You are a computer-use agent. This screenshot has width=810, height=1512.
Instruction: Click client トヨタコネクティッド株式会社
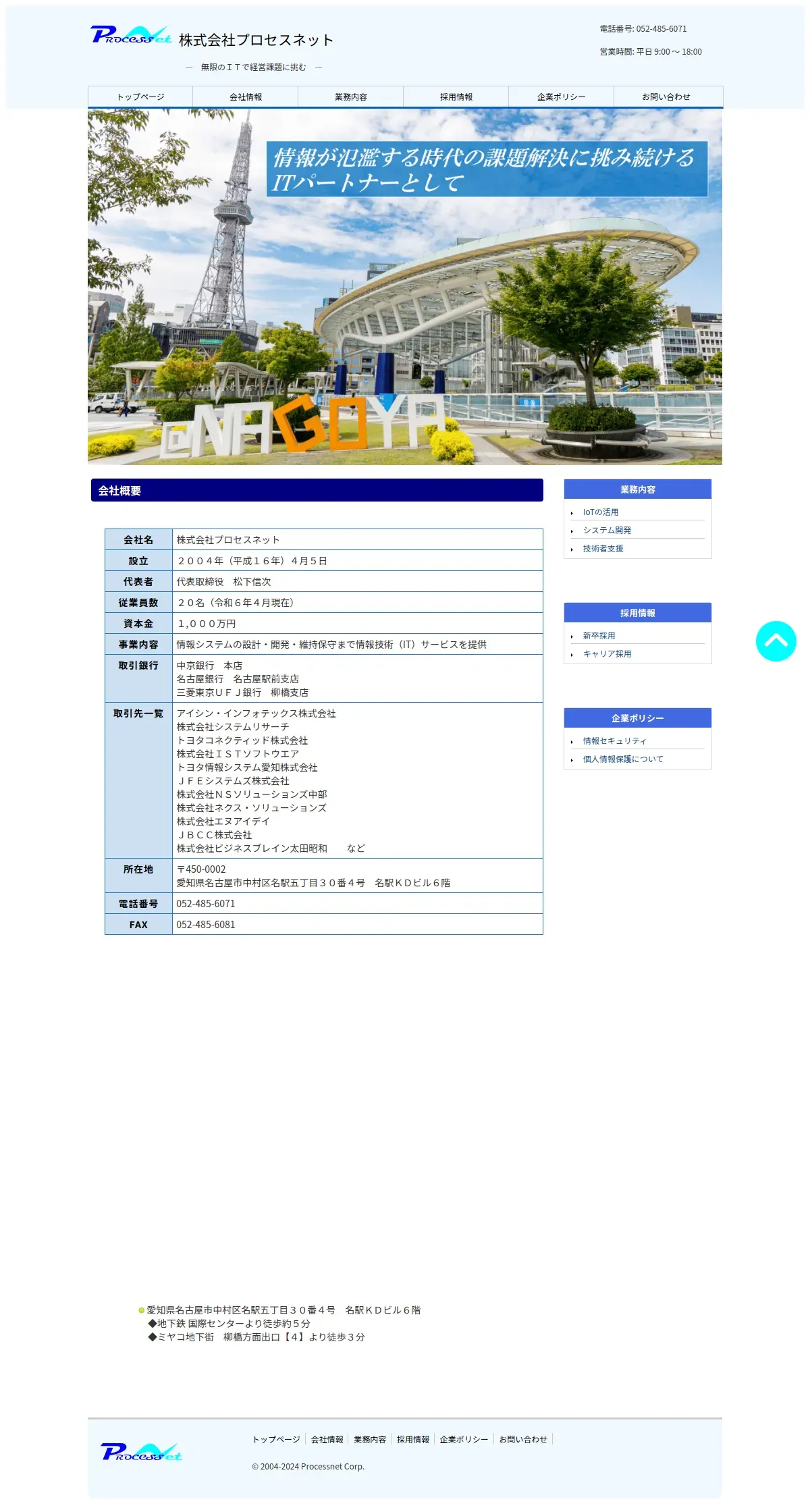[x=242, y=740]
